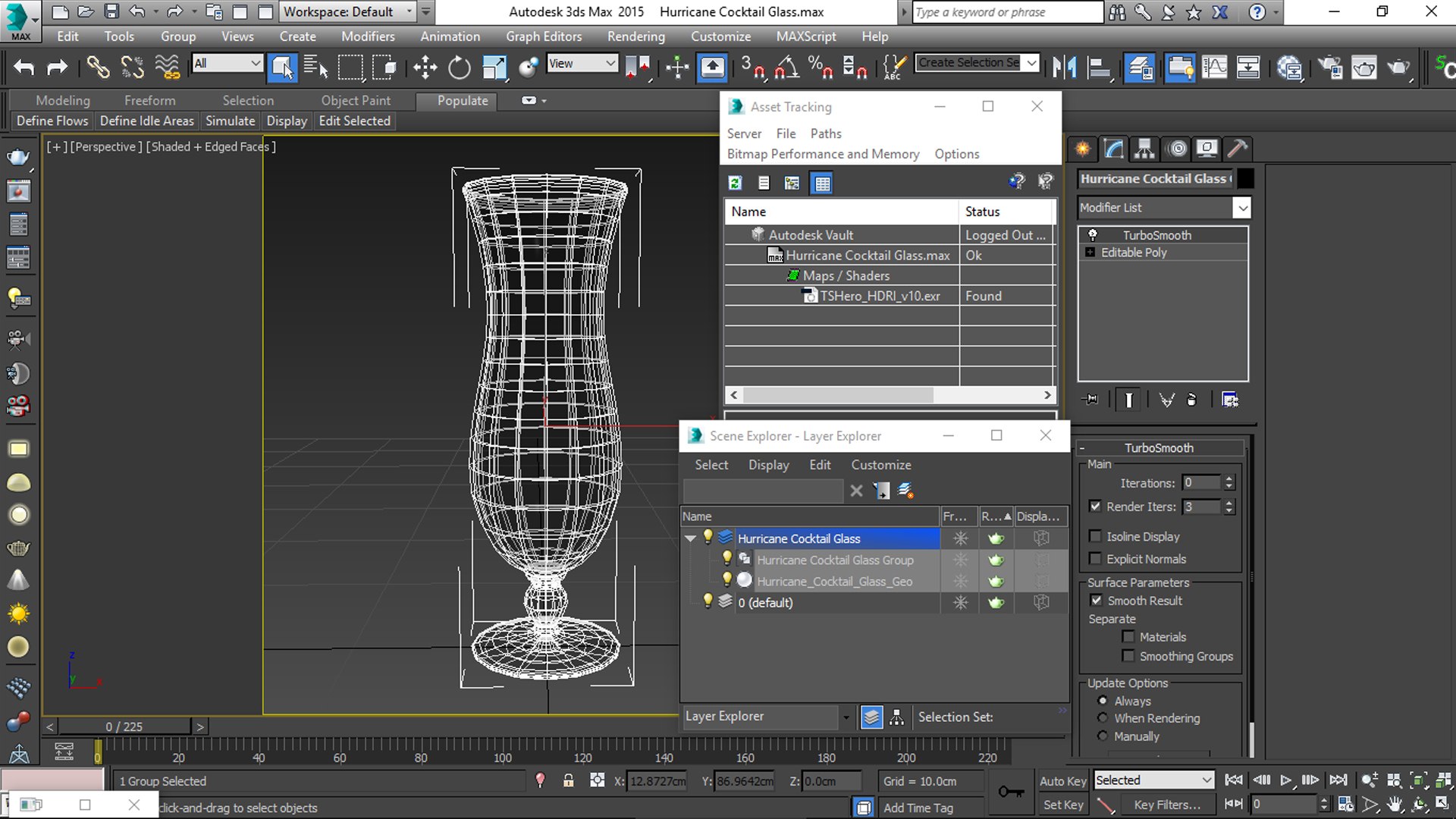The image size is (1456, 819).
Task: Enable Isoline Display checkbox
Action: click(x=1095, y=536)
